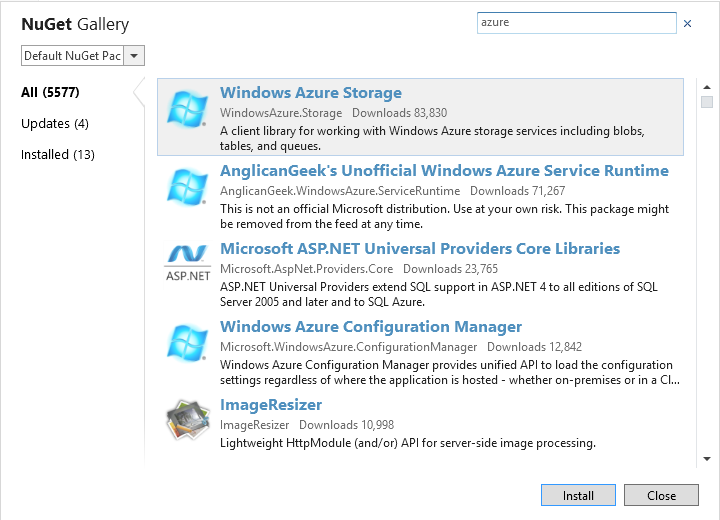Switch to Updates (4) tab
Screen dimensions: 720x520
(55, 124)
